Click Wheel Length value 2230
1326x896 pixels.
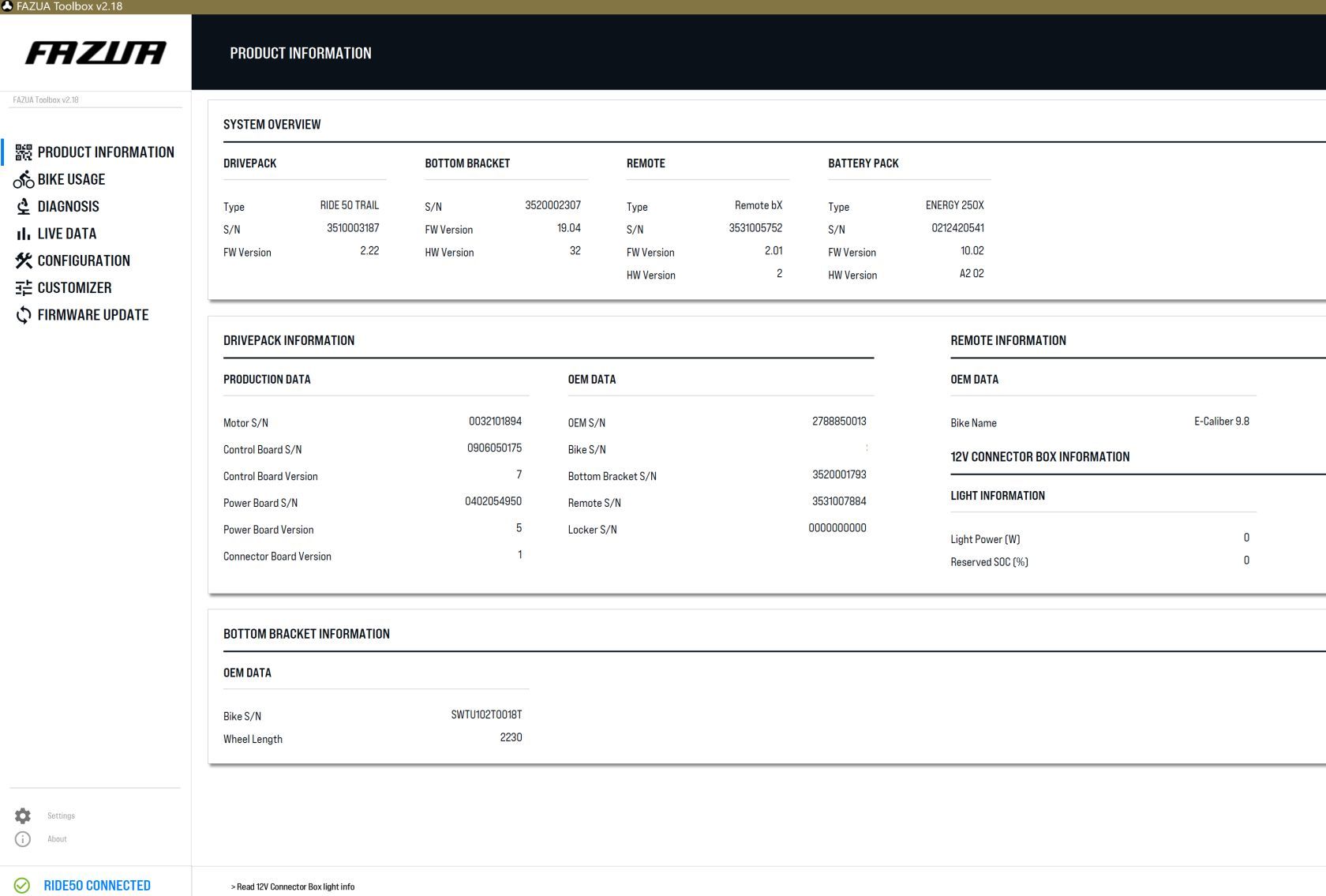click(x=511, y=737)
